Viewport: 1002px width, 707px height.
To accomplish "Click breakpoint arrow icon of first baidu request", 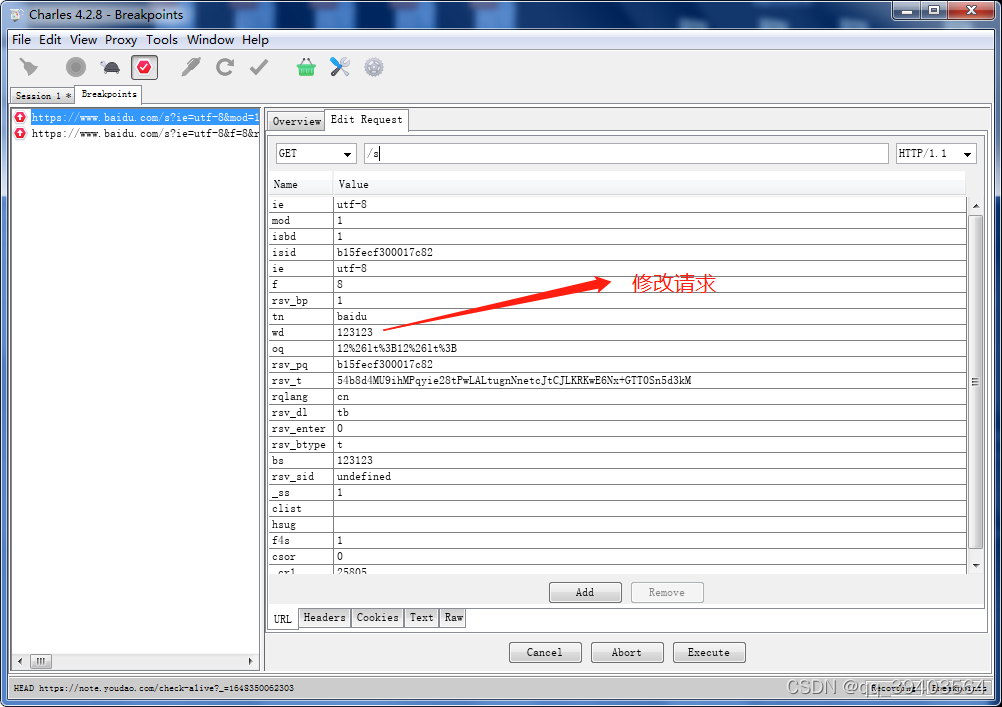I will [20, 117].
